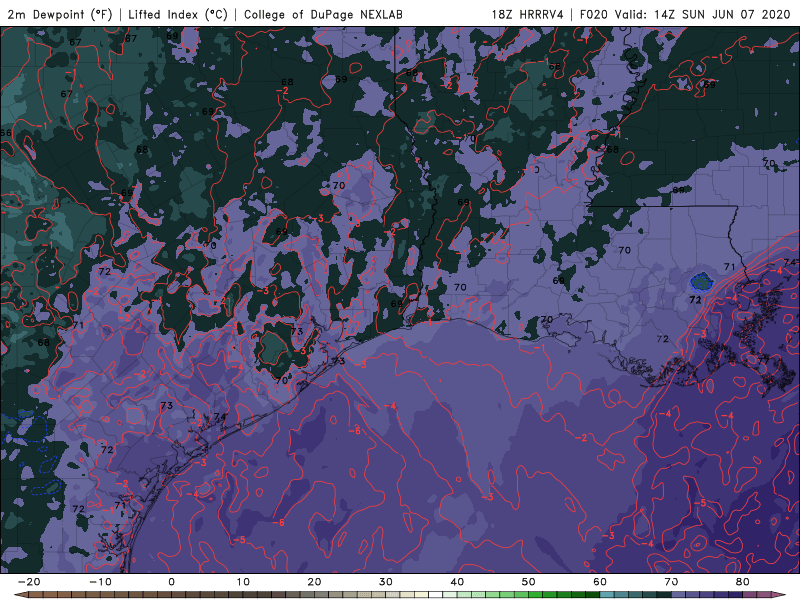Click the "F020 Valid: 14Z SUN JUN 07 2020" text

point(685,14)
